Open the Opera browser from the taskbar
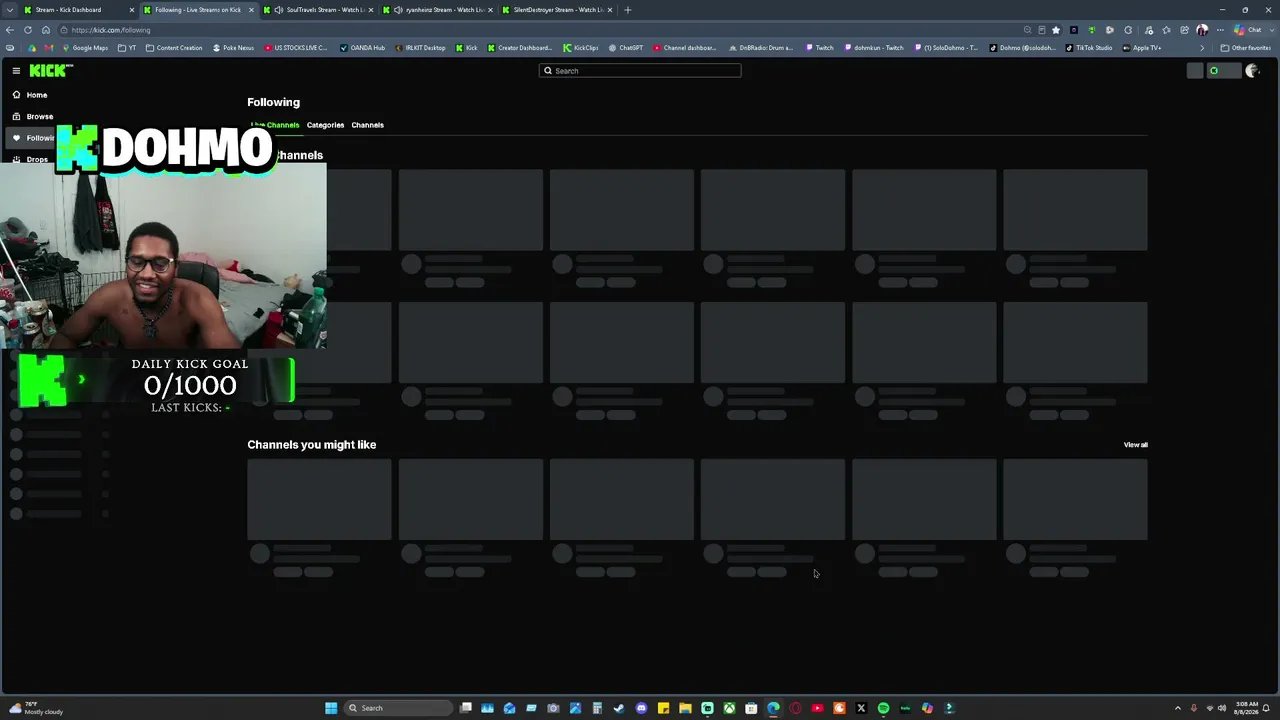This screenshot has width=1280, height=720. [x=795, y=708]
